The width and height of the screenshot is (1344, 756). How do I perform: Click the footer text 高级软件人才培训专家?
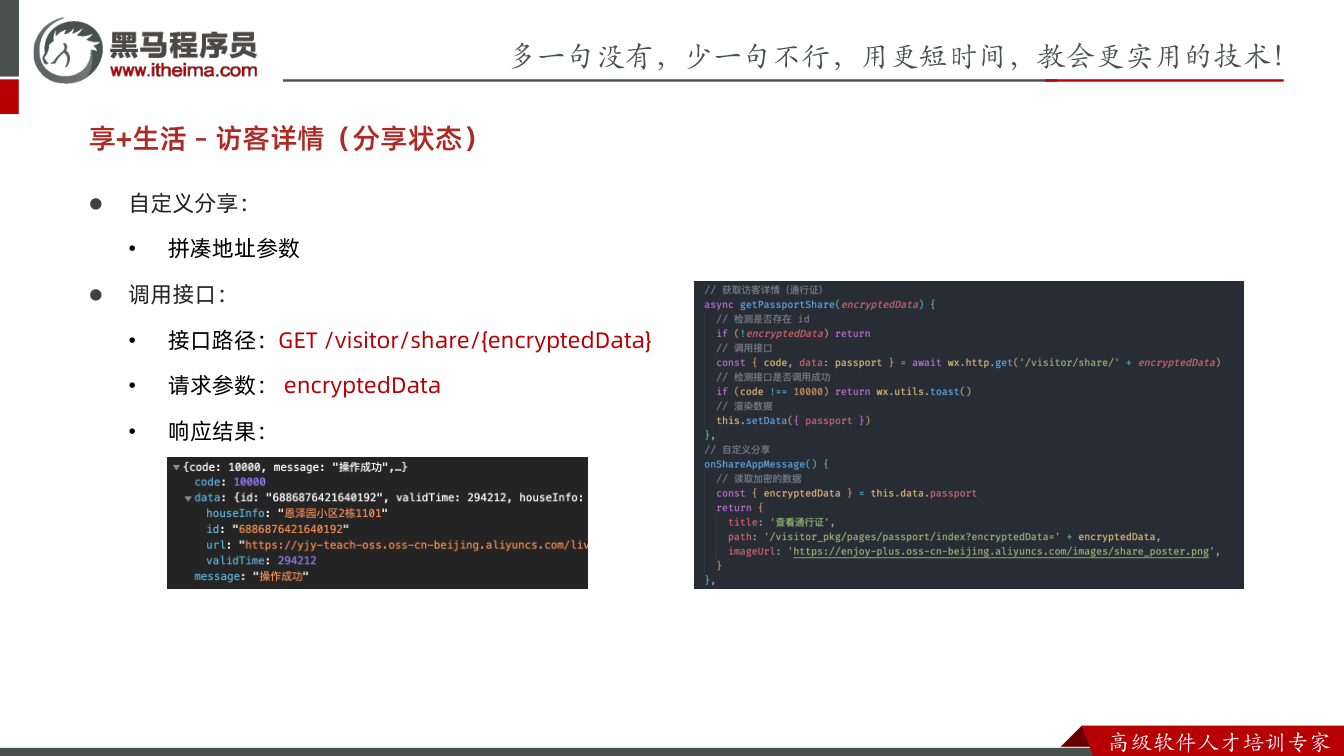pos(1219,742)
